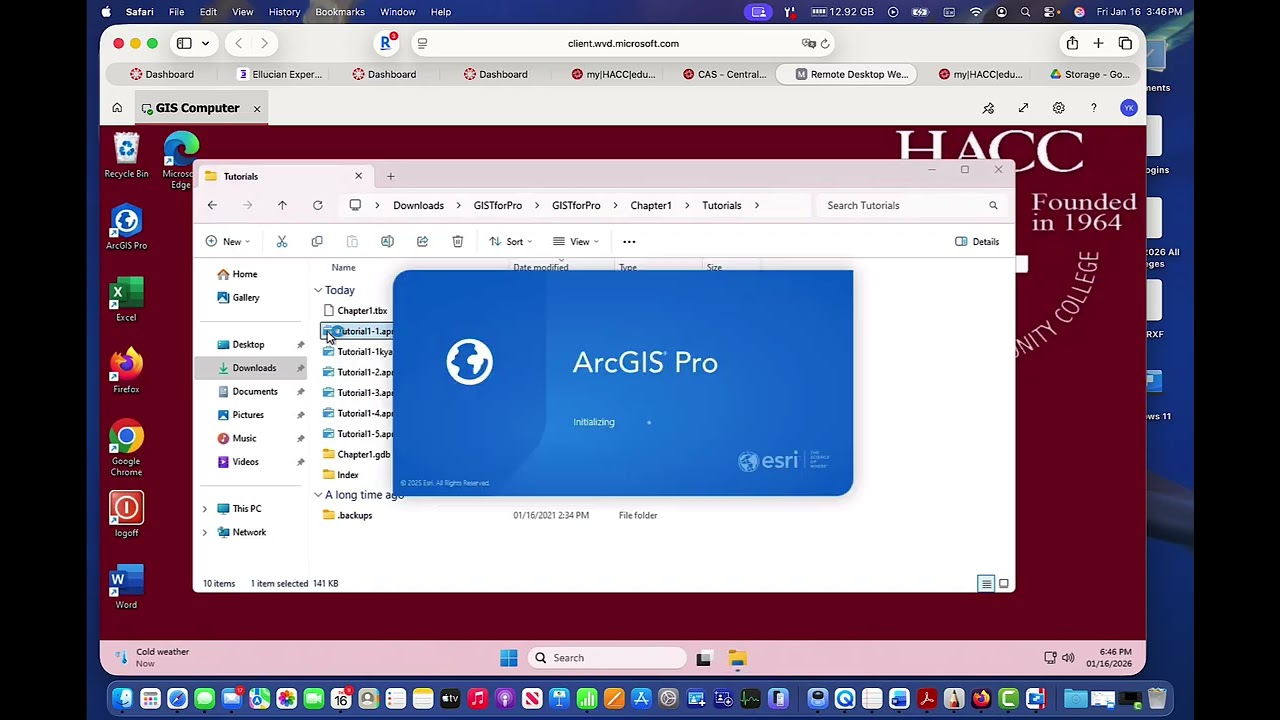Go to Chapter1 in the address path

tap(651, 205)
